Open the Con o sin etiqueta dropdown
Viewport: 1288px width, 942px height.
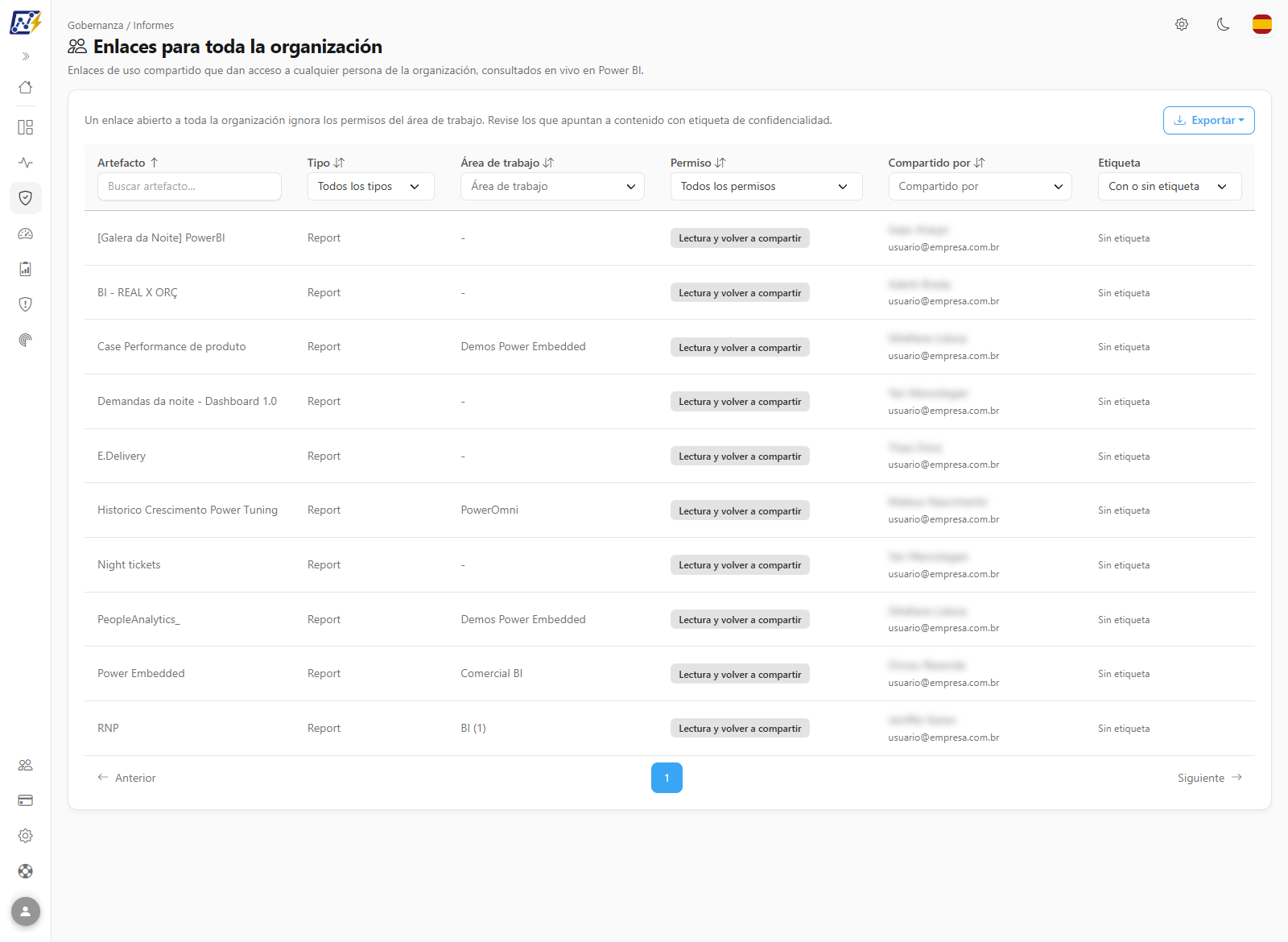1170,186
